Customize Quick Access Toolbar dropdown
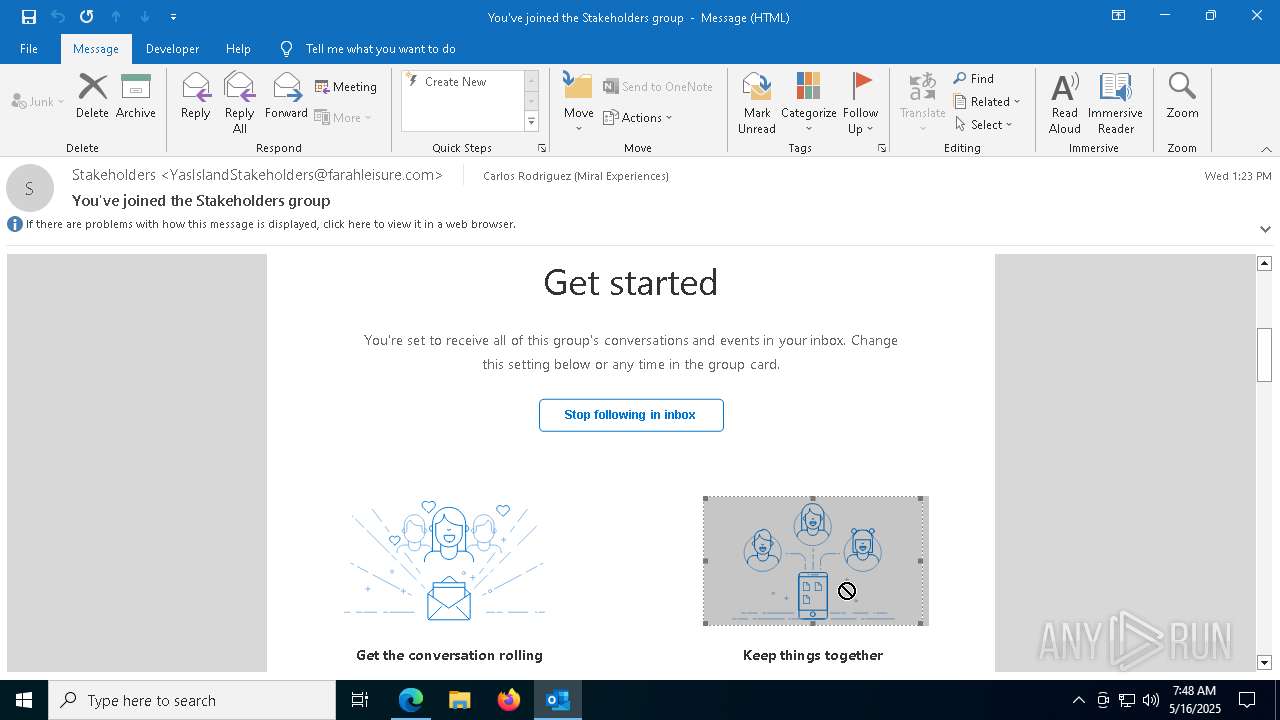1280x720 pixels. (x=174, y=17)
